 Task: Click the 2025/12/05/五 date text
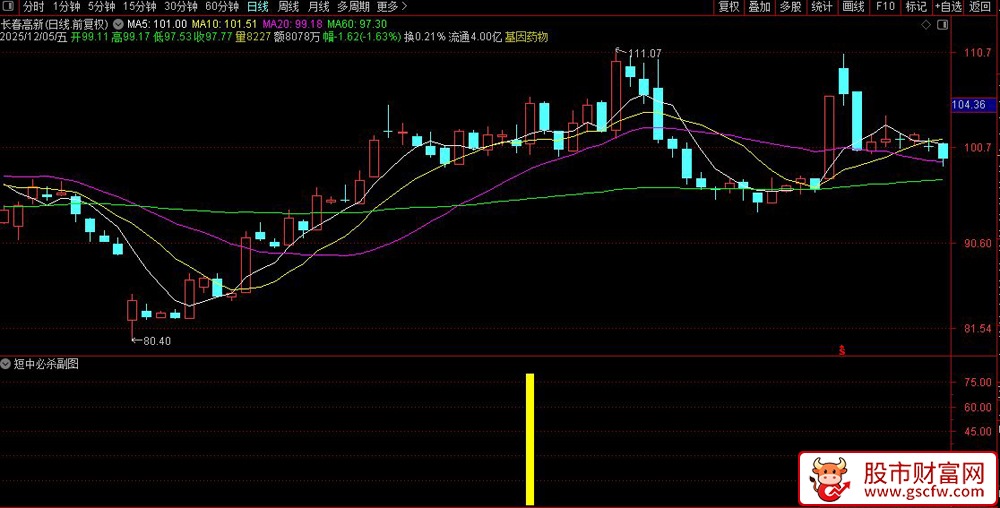coord(34,37)
